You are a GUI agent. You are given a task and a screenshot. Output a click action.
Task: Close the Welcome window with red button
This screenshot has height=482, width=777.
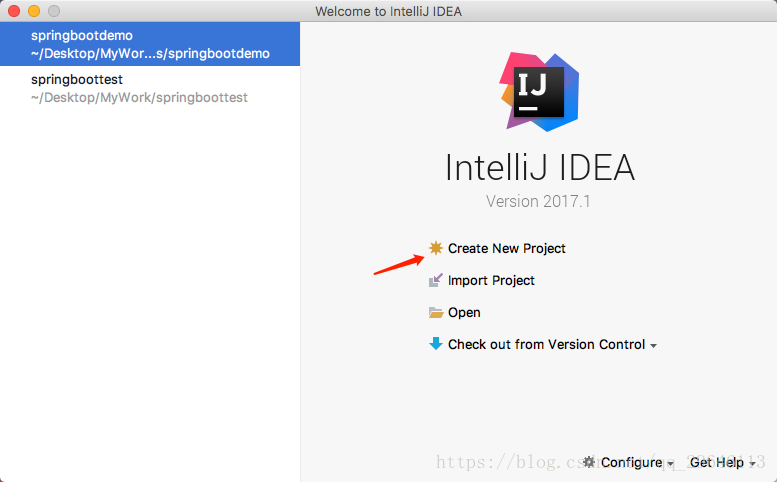tap(14, 11)
